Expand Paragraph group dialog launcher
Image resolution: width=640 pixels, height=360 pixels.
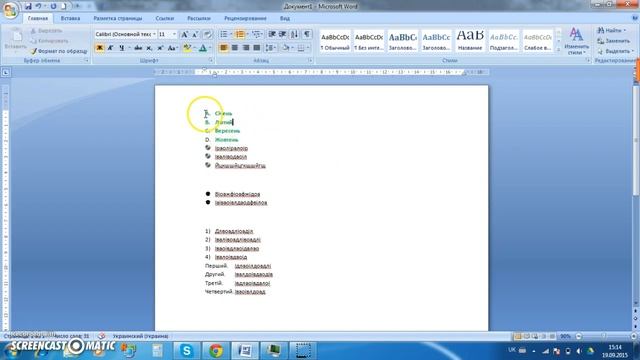click(x=310, y=60)
